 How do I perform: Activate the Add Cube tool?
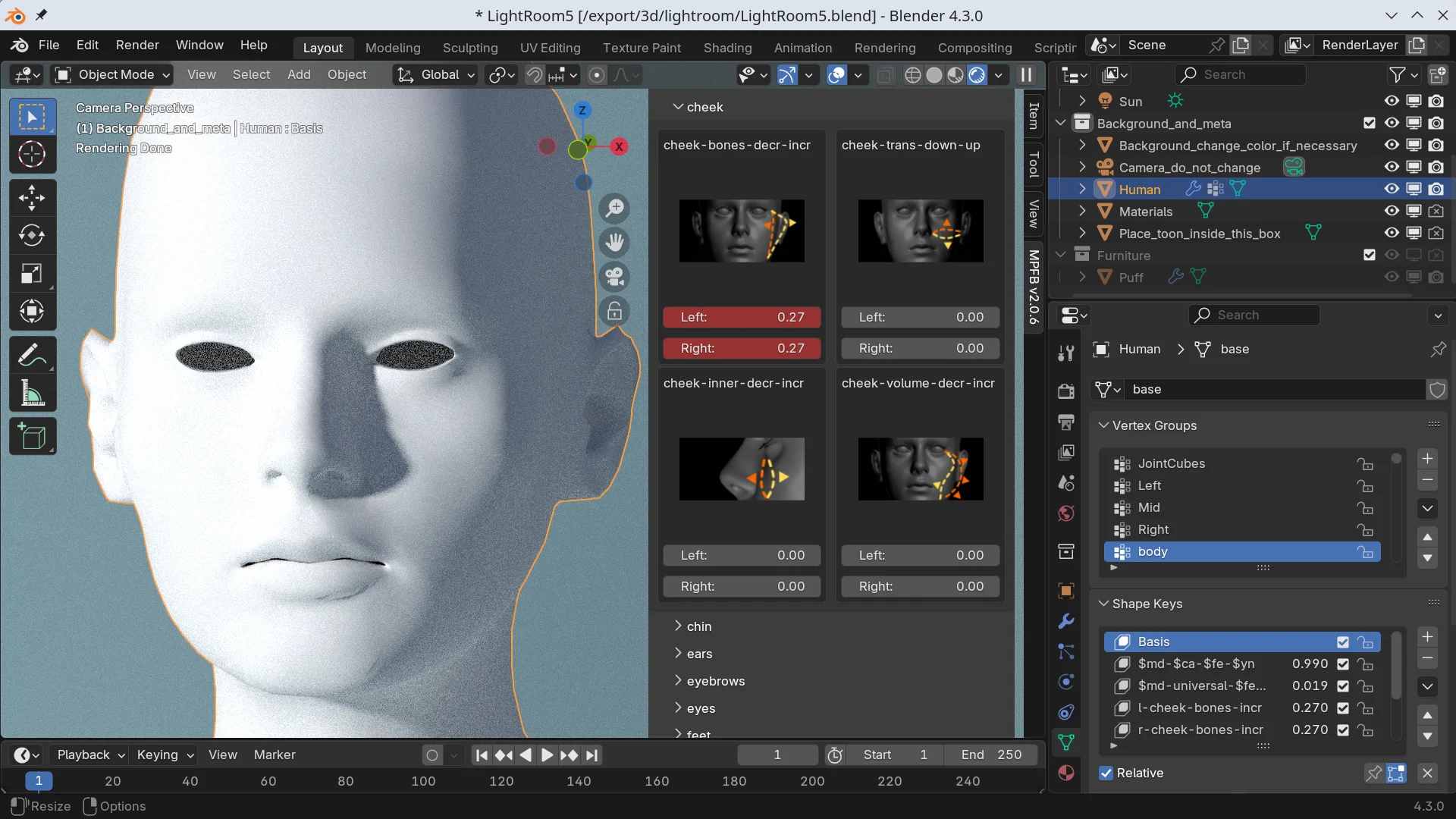tap(33, 436)
